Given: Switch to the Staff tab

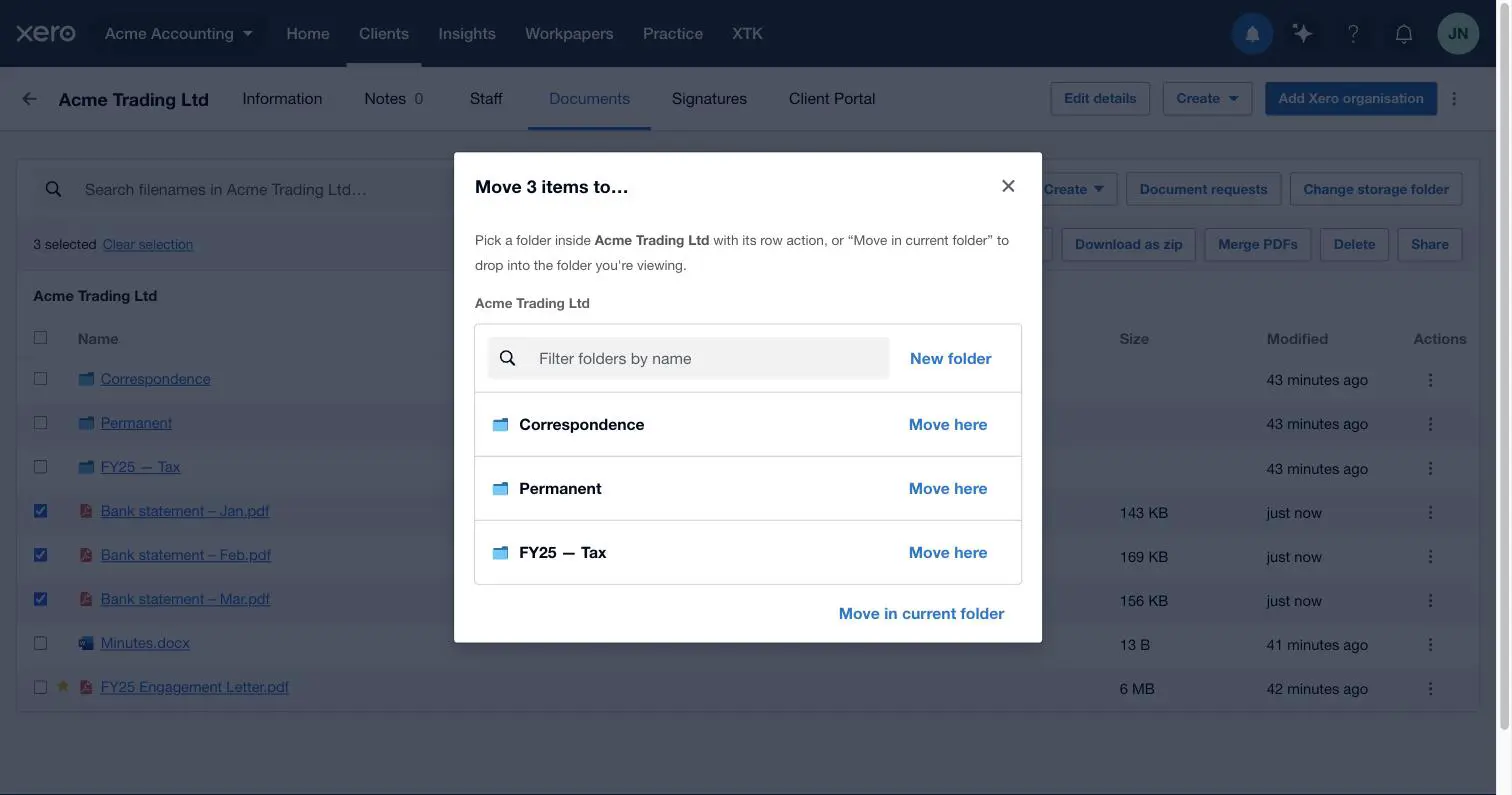Looking at the screenshot, I should (486, 98).
